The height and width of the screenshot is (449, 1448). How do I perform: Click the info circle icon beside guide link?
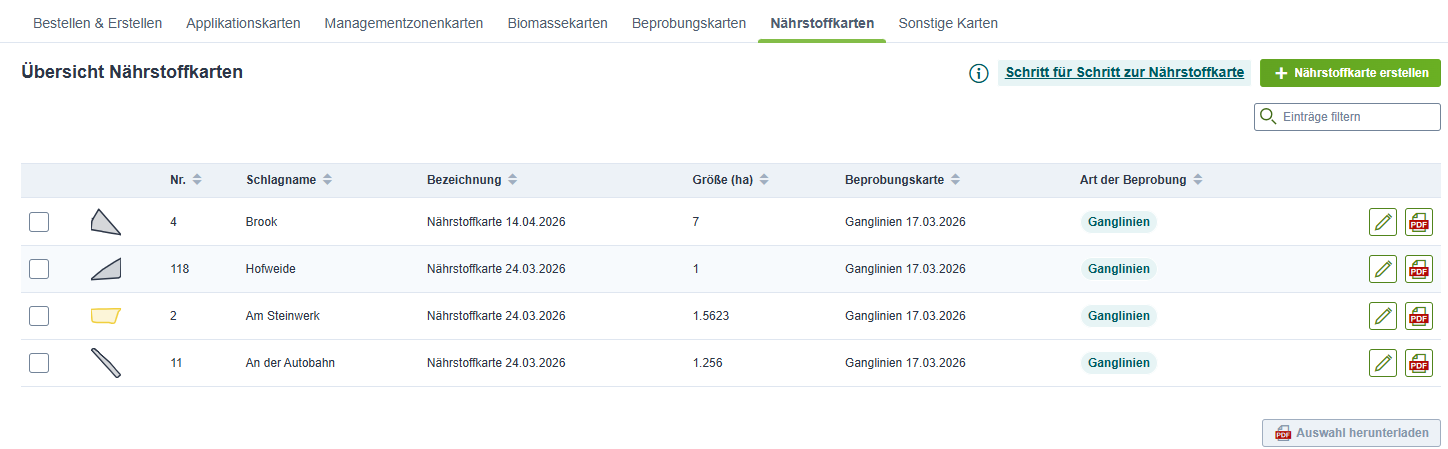[x=978, y=73]
